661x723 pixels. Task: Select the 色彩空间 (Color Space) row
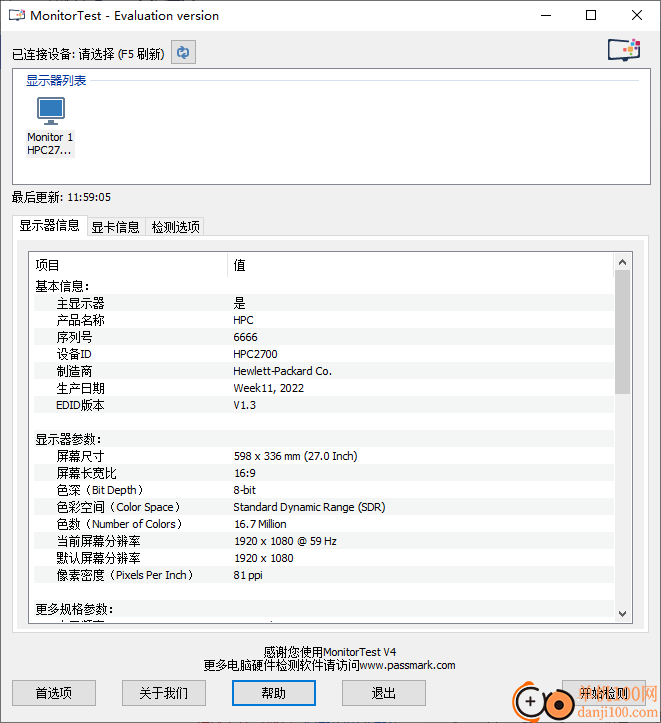point(324,507)
